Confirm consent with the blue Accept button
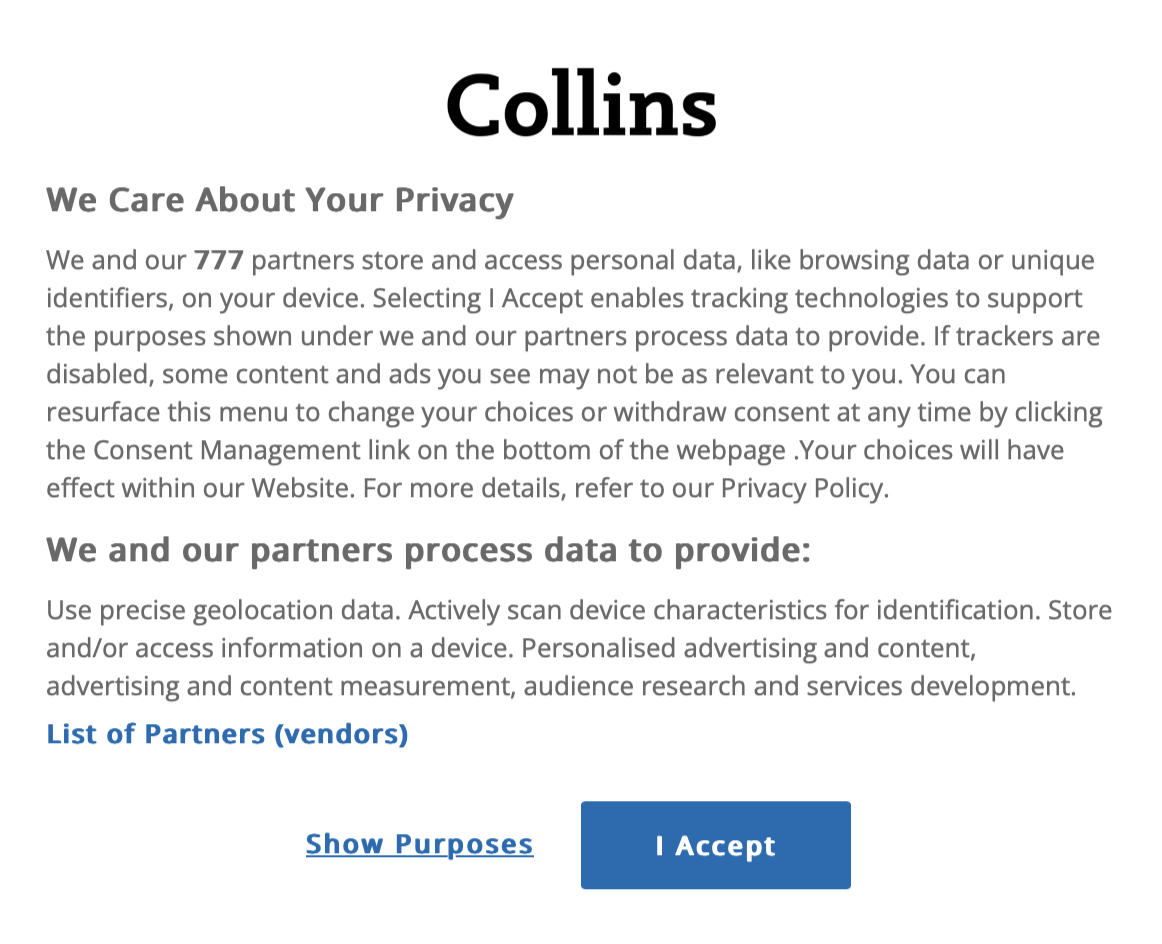The height and width of the screenshot is (944, 1162). [x=715, y=845]
